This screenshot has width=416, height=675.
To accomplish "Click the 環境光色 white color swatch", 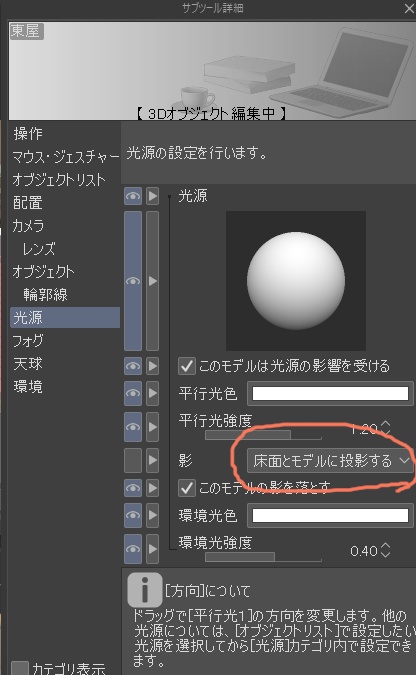I will click(x=330, y=515).
